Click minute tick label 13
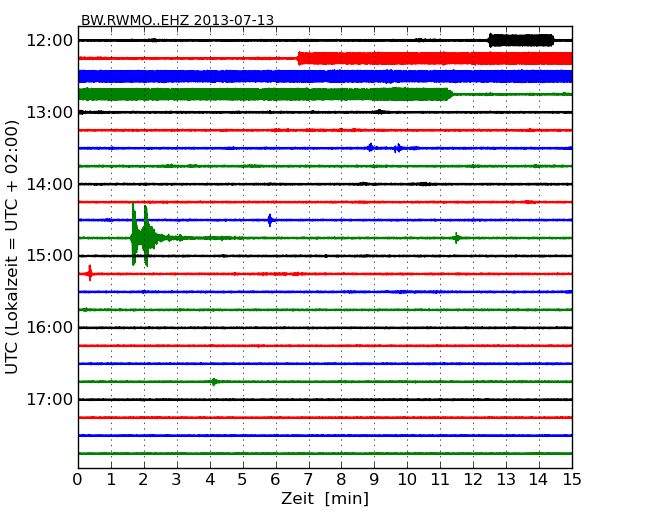The height and width of the screenshot is (520, 650). pyautogui.click(x=506, y=480)
